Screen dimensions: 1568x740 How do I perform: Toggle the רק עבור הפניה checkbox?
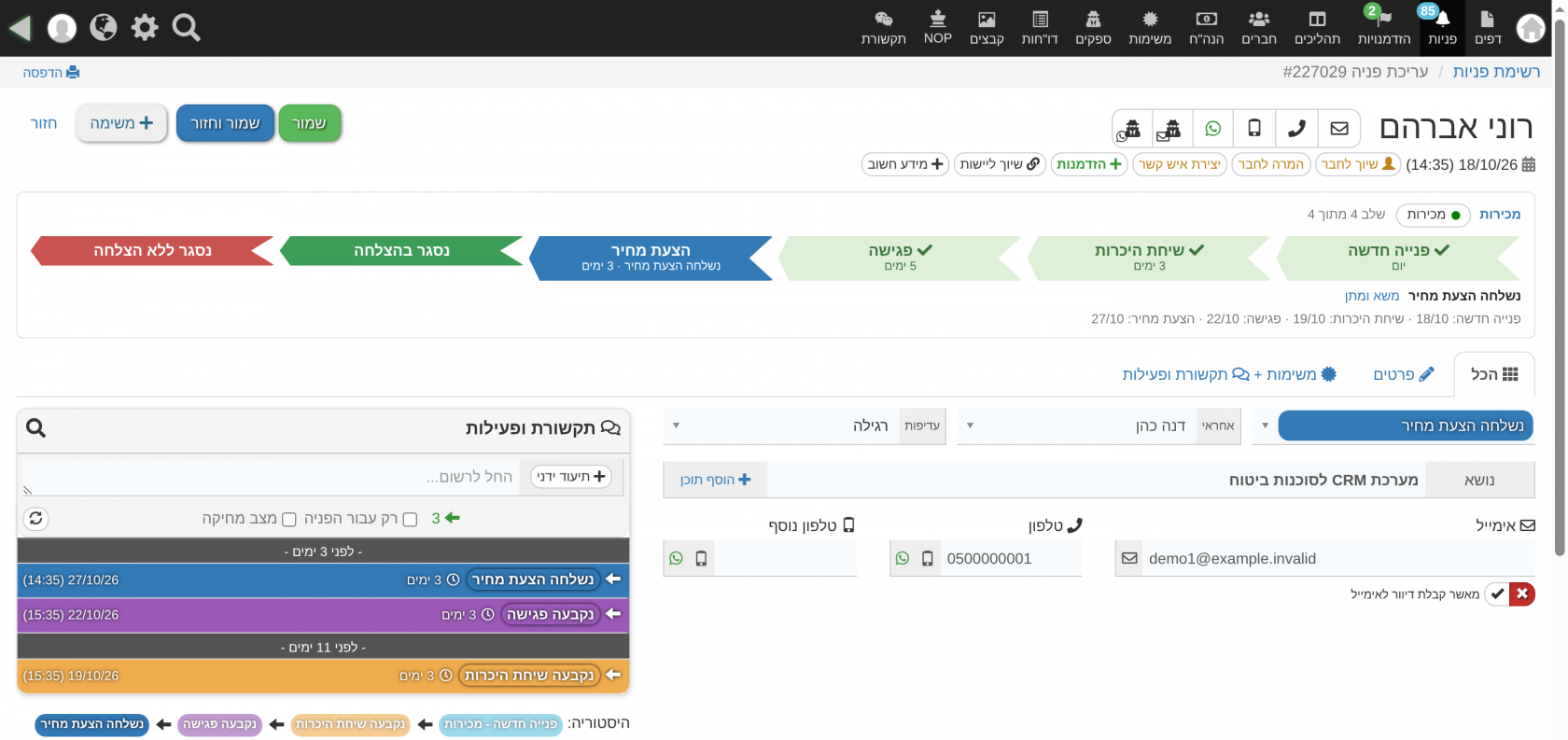410,520
